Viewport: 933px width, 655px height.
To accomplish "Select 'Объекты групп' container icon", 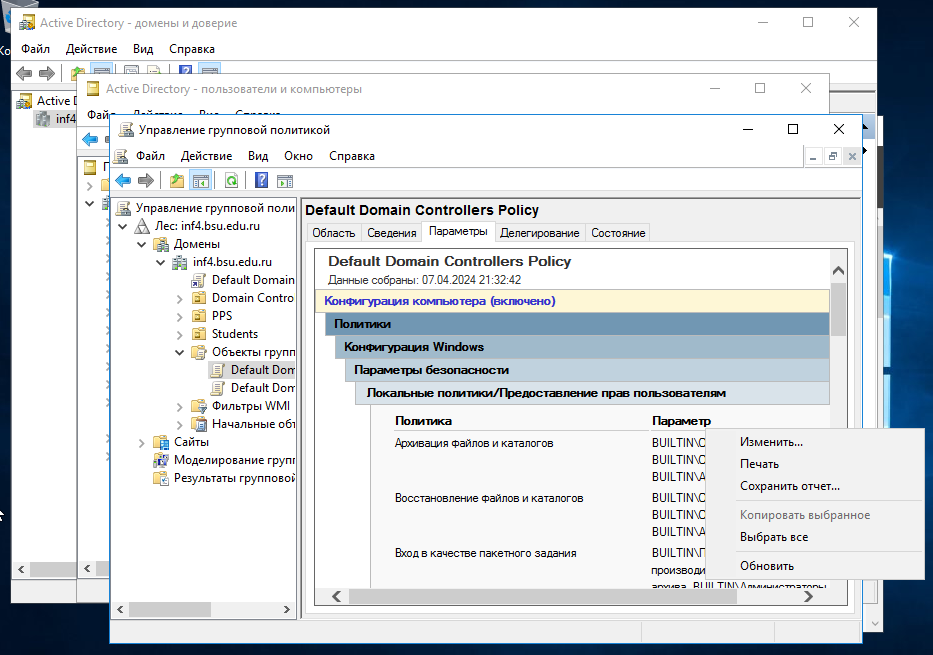I will click(199, 352).
